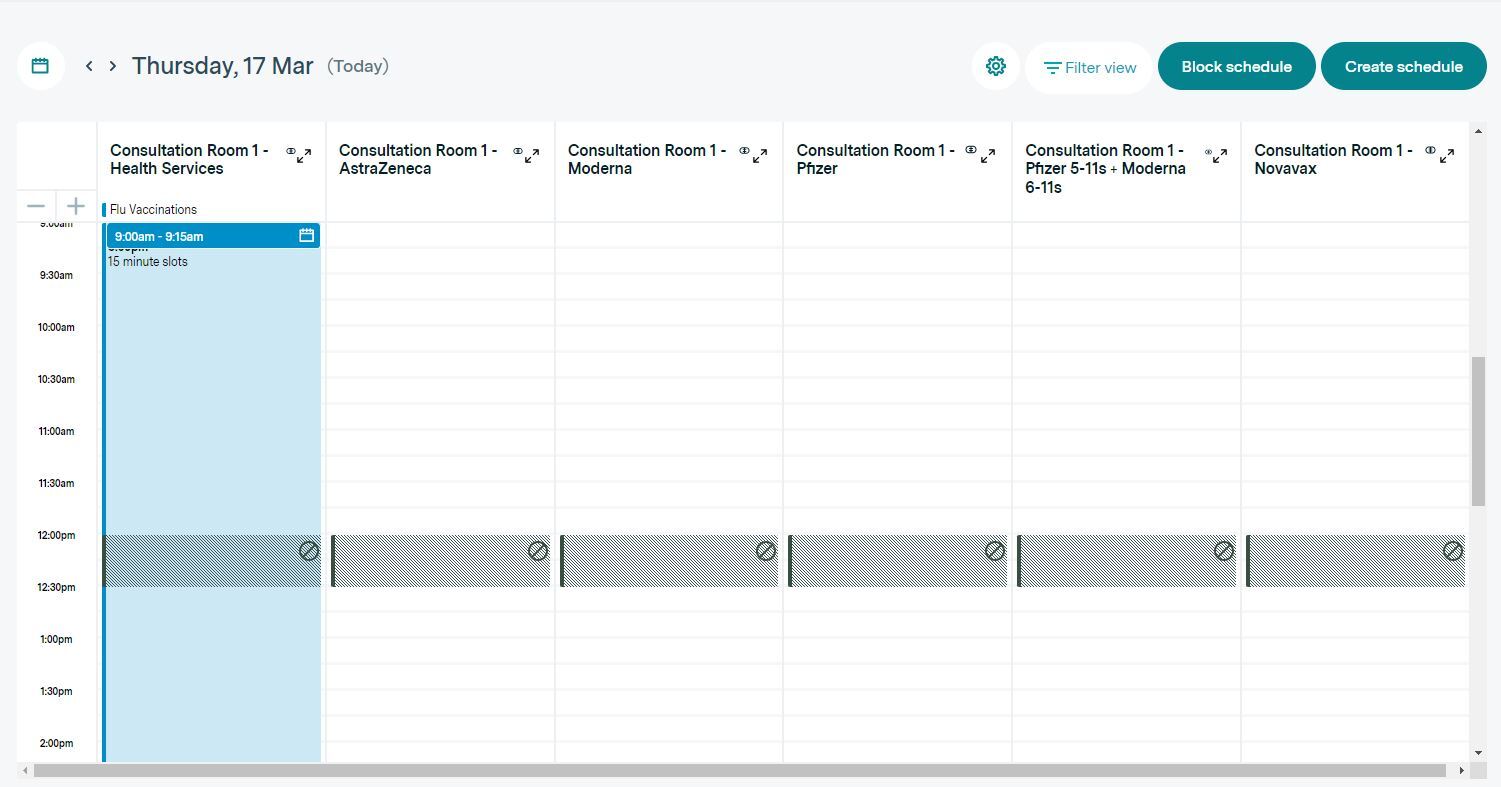Expand the Moderna room column
Screen dimensions: 1501x787
click(761, 156)
